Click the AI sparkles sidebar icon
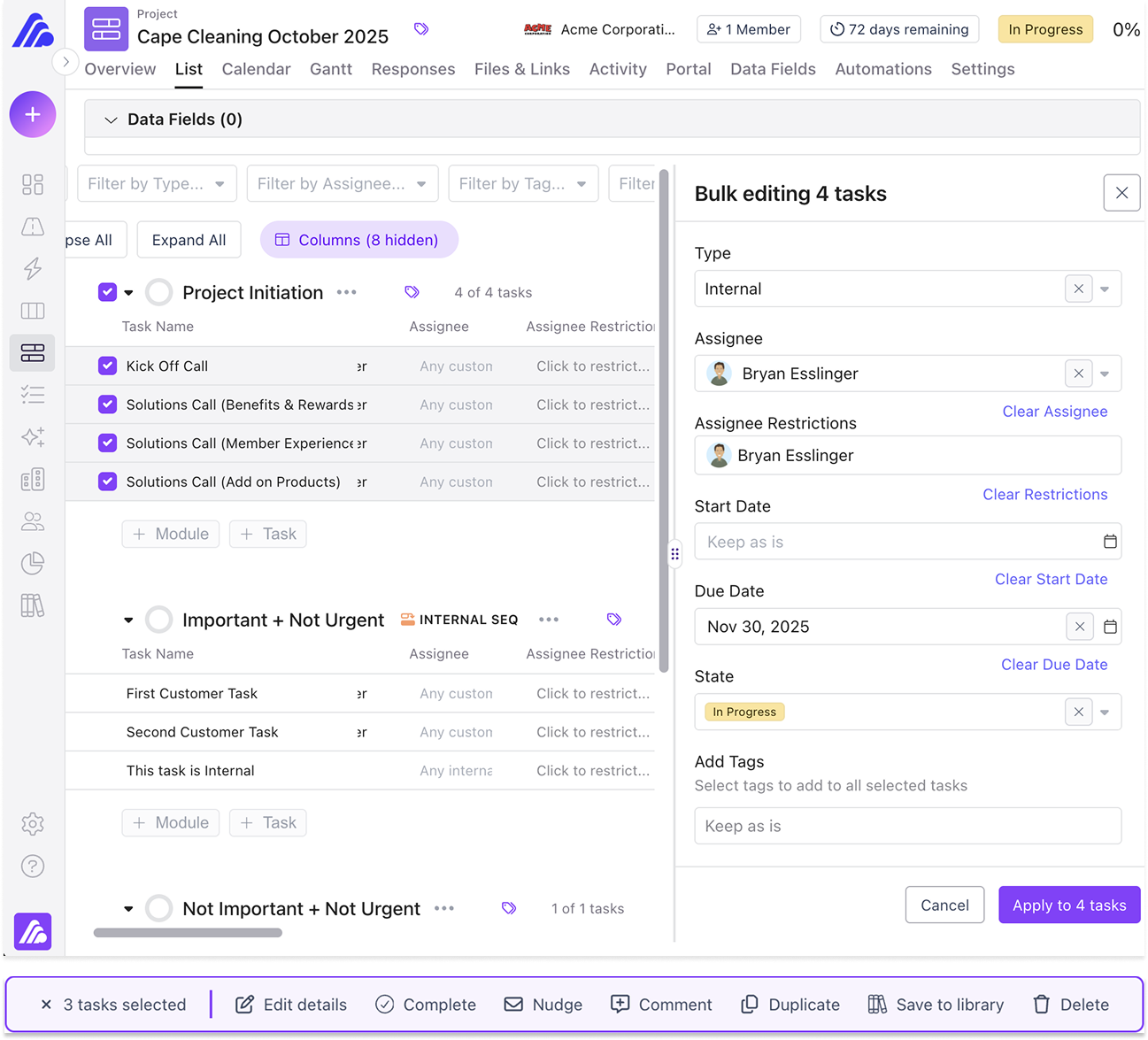Image resolution: width=1148 pixels, height=1040 pixels. [33, 437]
